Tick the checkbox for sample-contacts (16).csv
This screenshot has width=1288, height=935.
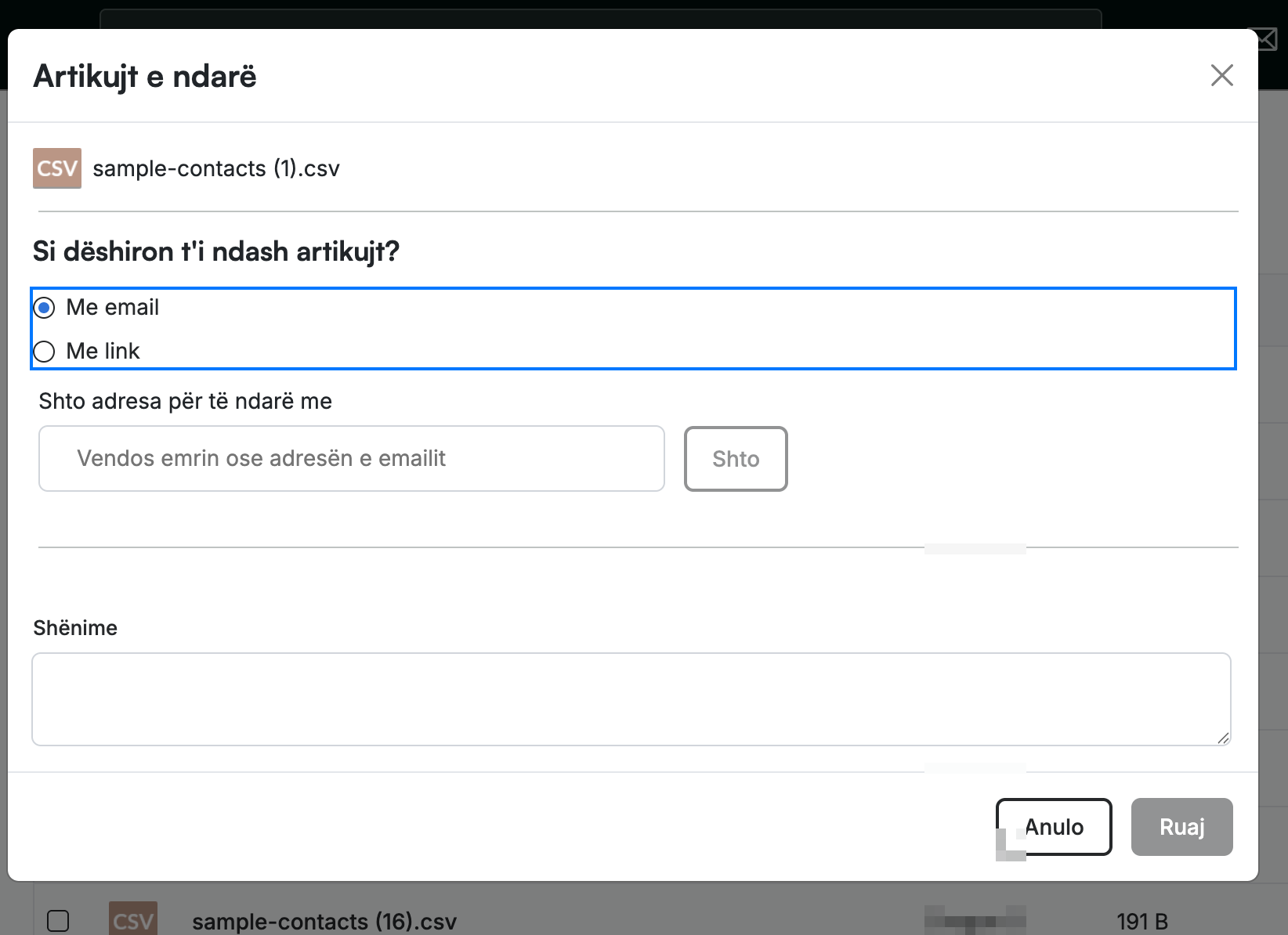coord(58,921)
